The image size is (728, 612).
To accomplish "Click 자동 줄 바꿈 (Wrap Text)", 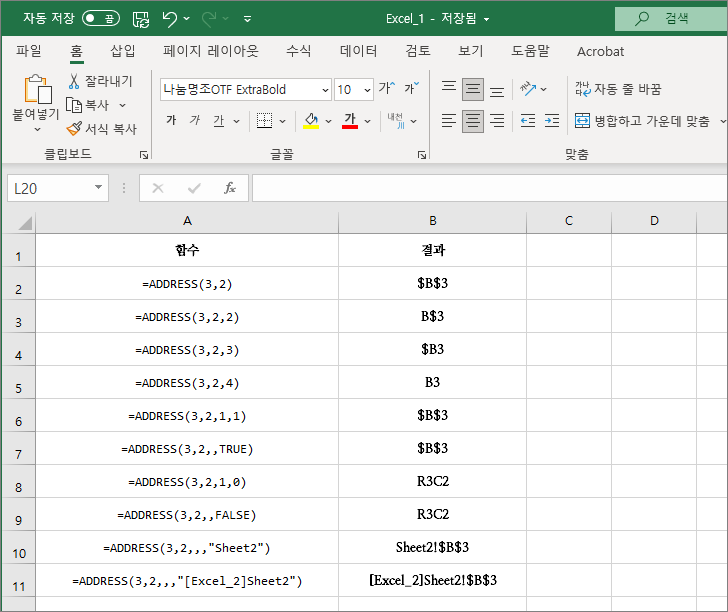I will pos(618,89).
